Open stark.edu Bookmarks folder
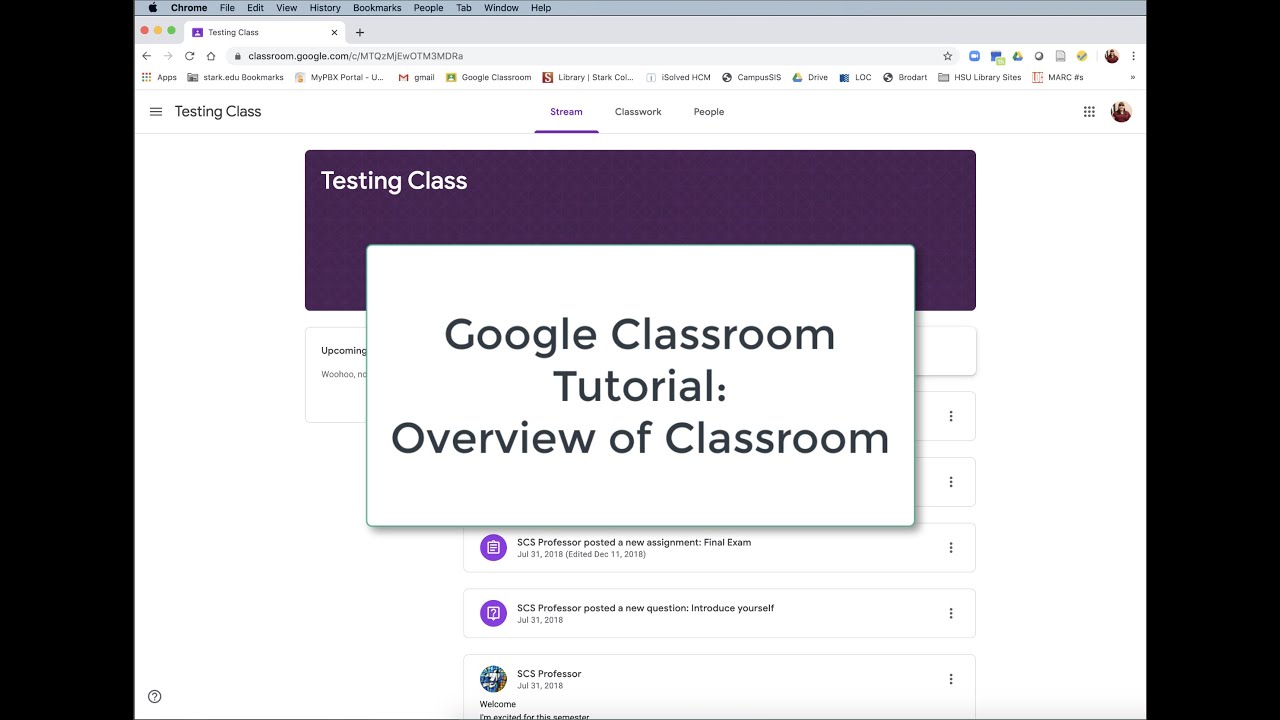The height and width of the screenshot is (720, 1280). (x=236, y=77)
